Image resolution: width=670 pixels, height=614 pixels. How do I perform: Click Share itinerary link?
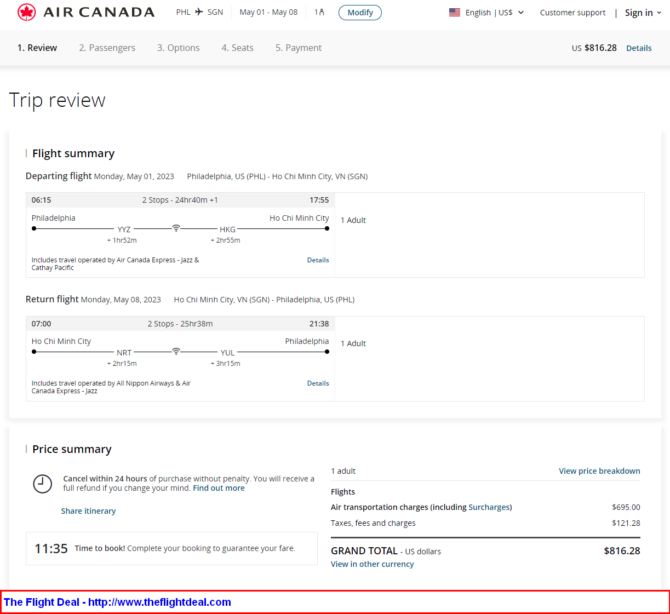[88, 511]
